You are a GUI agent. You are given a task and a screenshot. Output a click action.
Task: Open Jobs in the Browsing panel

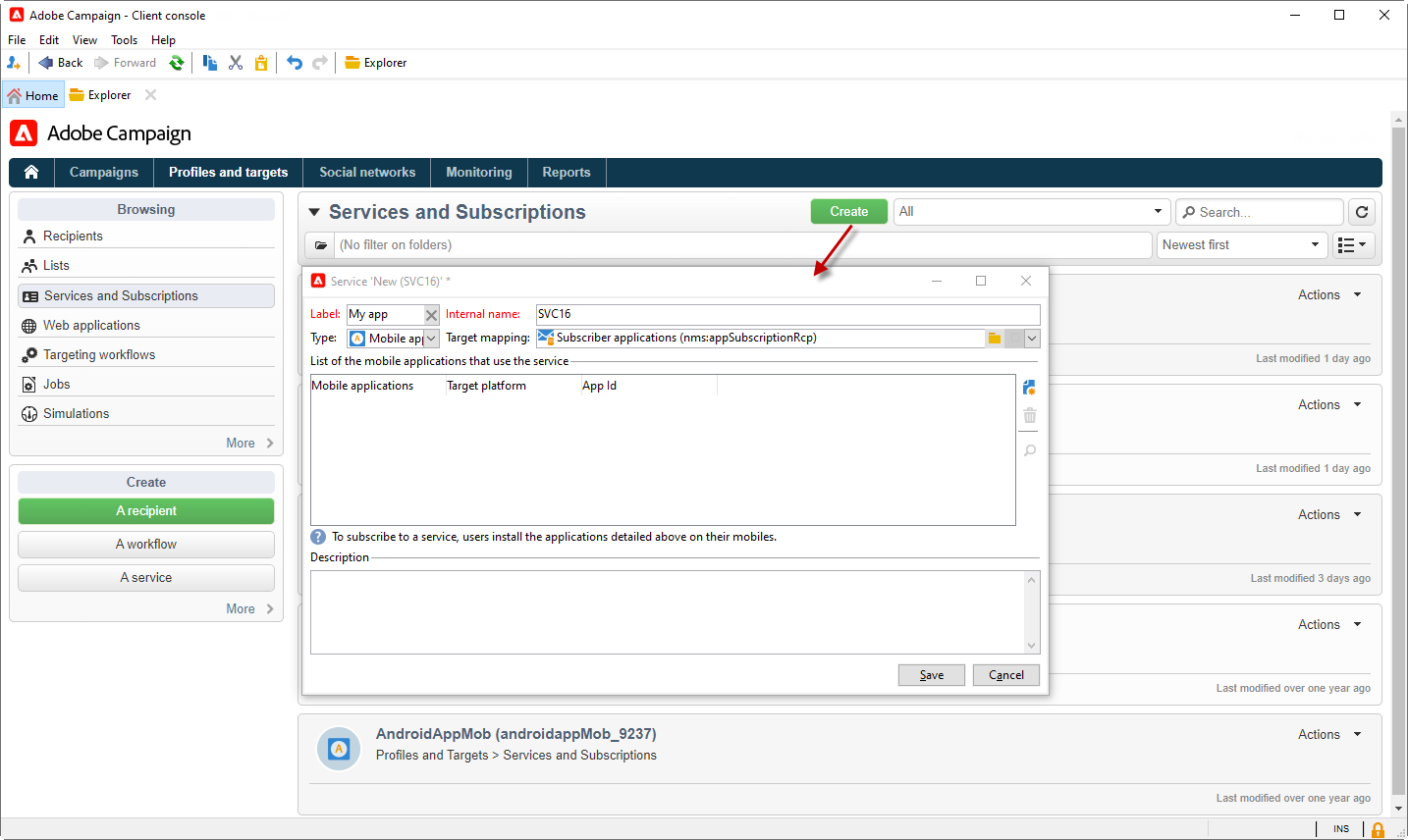point(146,385)
